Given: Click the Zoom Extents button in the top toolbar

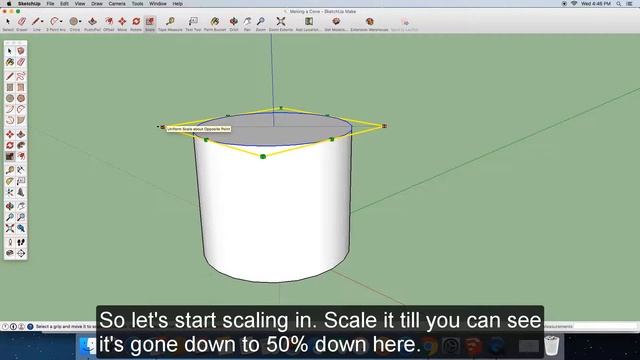Looking at the screenshot, I should click(281, 23).
